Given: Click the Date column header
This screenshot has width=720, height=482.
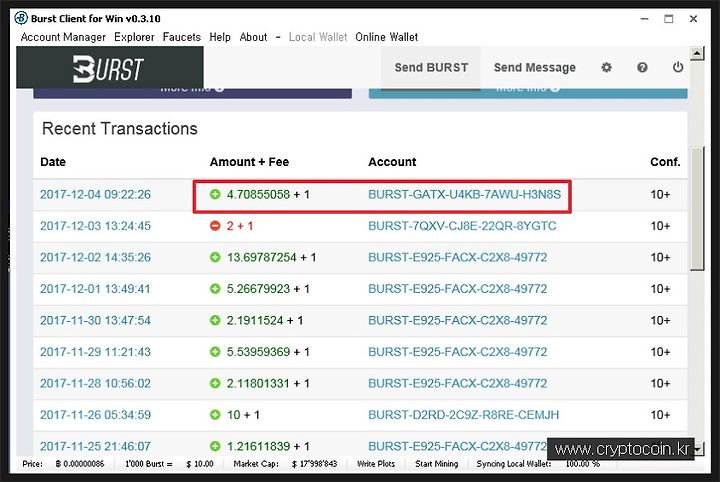Looking at the screenshot, I should point(53,162).
